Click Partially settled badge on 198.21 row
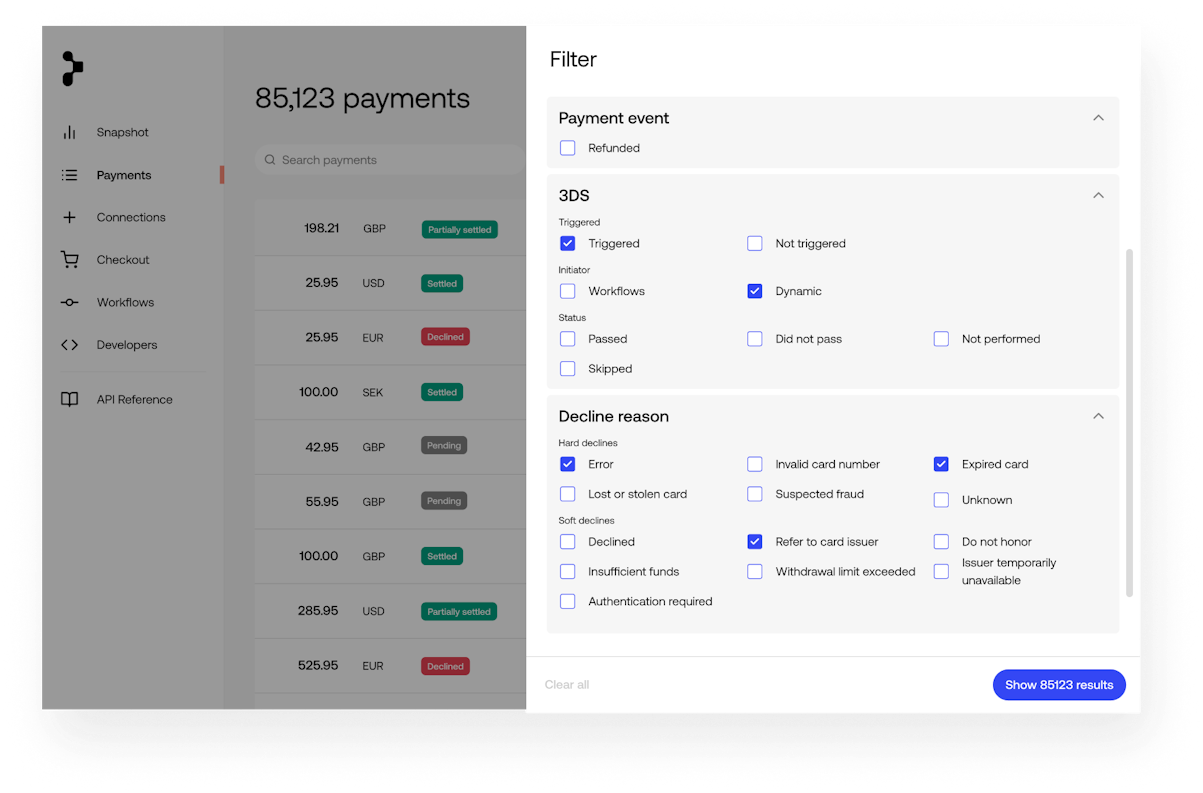The height and width of the screenshot is (793, 1203). click(x=459, y=229)
